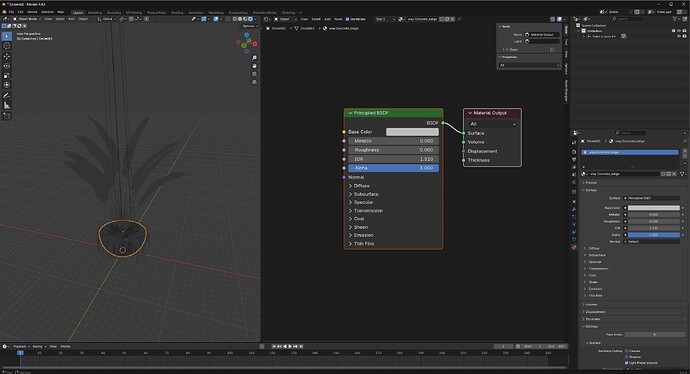Open the Render menu
Screen dimensions: 690x374
pyautogui.click(x=32, y=12)
